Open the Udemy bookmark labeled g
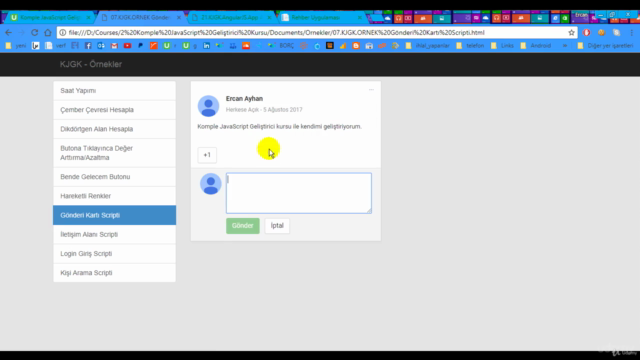Screen dimensions: 640x360 coord(189,46)
